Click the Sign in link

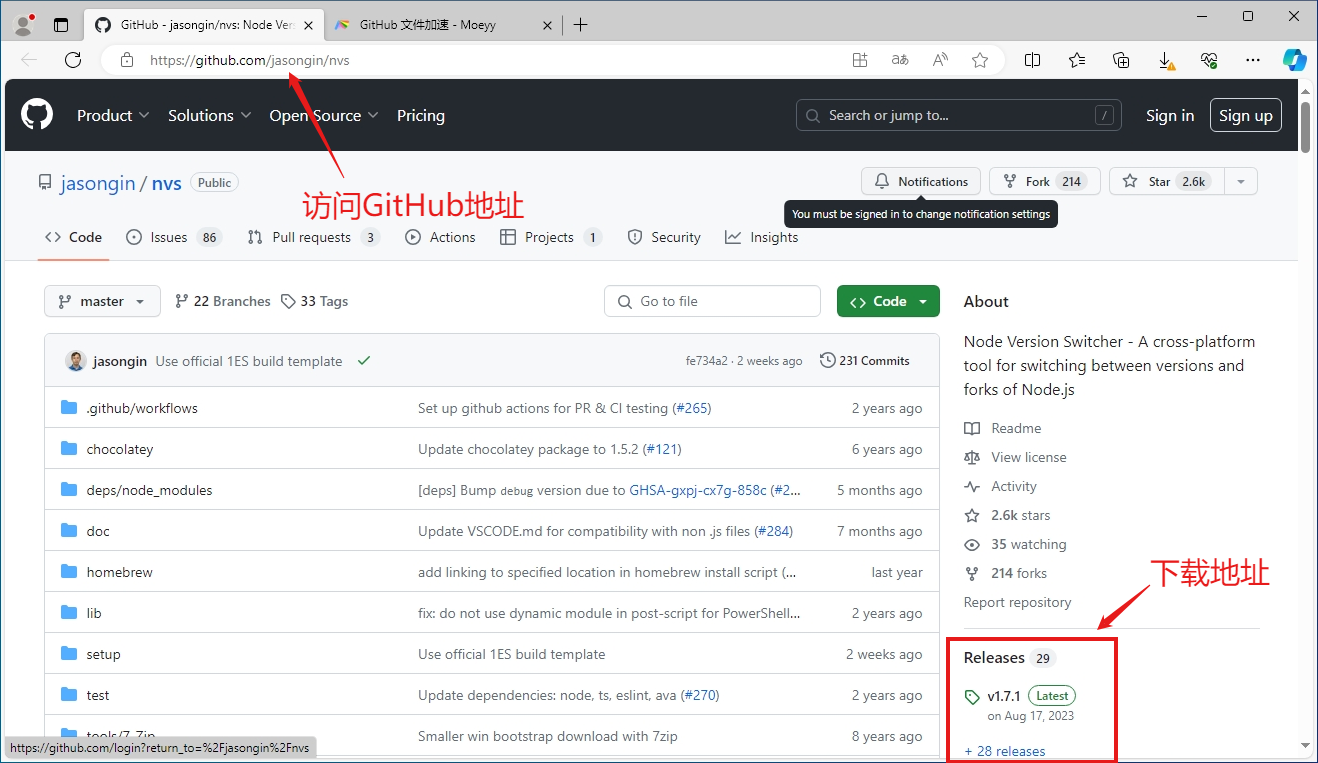pos(1170,115)
